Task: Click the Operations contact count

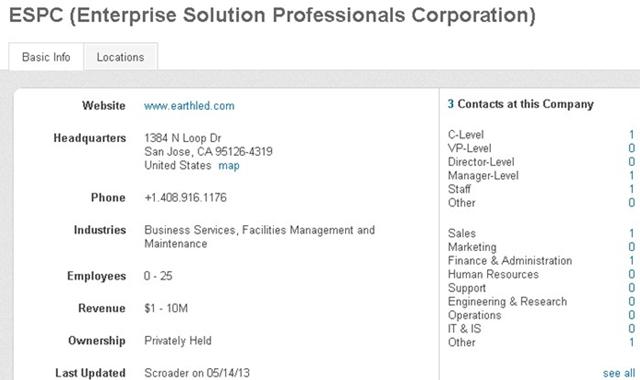Action: (x=631, y=315)
